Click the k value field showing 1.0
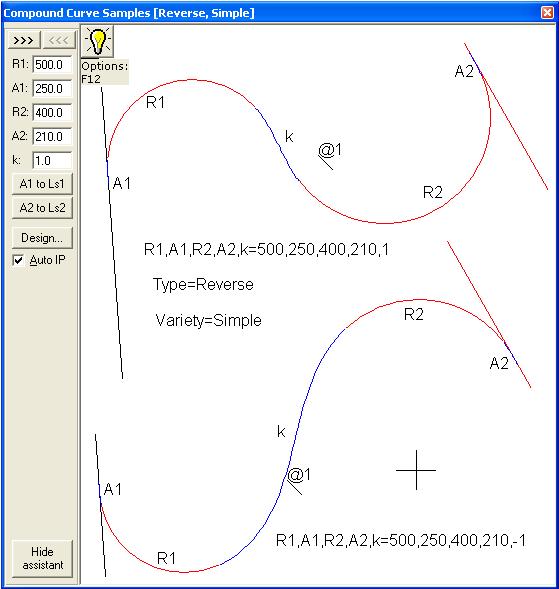 (x=52, y=161)
